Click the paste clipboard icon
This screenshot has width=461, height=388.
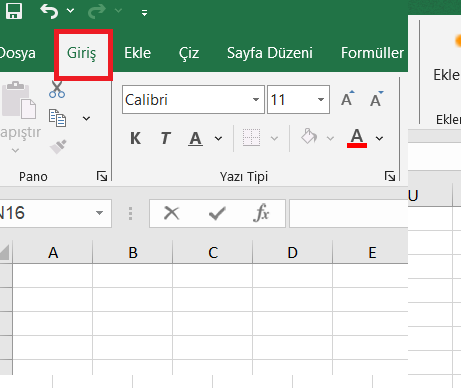[19, 100]
